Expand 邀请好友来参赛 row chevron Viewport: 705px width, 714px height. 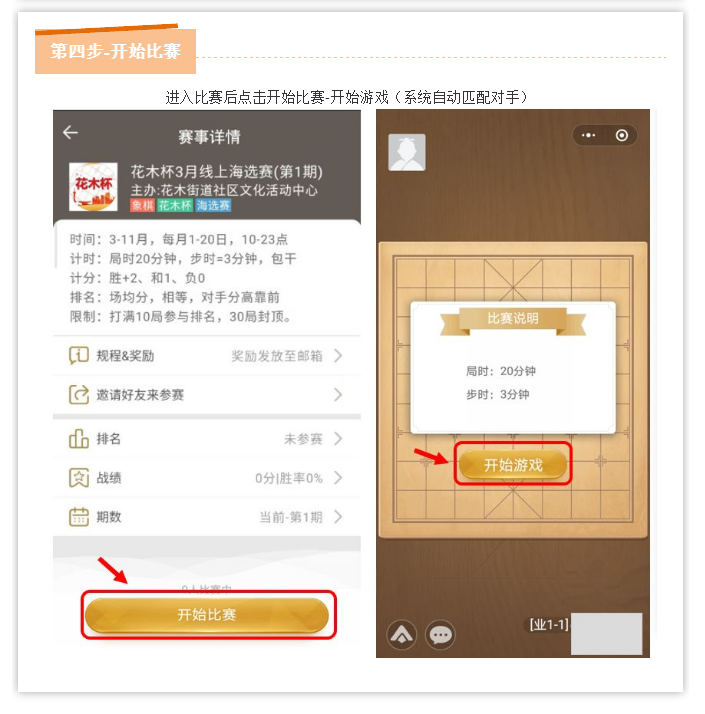click(338, 395)
